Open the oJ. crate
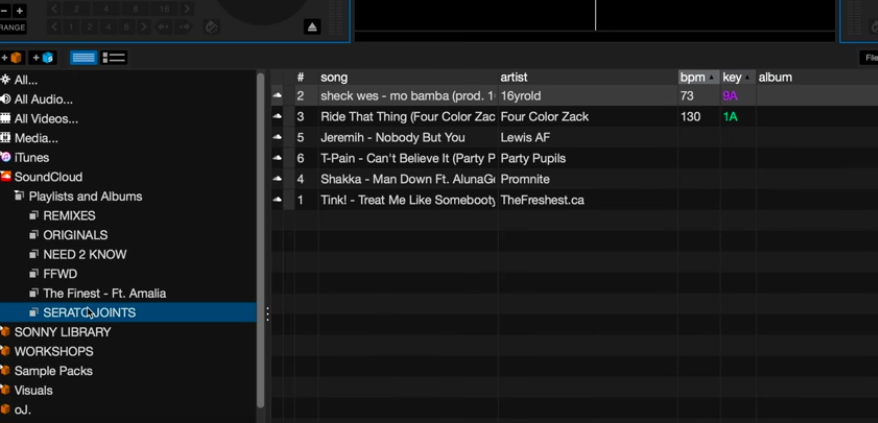The height and width of the screenshot is (423, 878). coord(22,410)
